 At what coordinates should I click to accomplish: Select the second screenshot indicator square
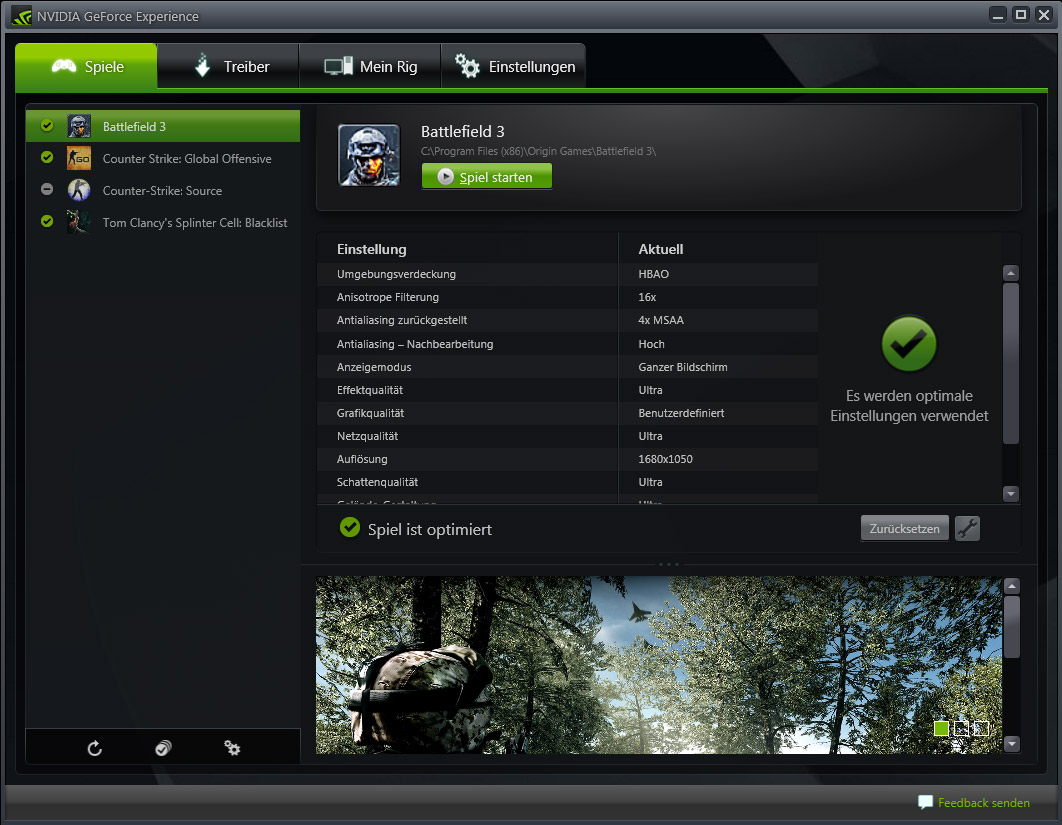[x=961, y=728]
